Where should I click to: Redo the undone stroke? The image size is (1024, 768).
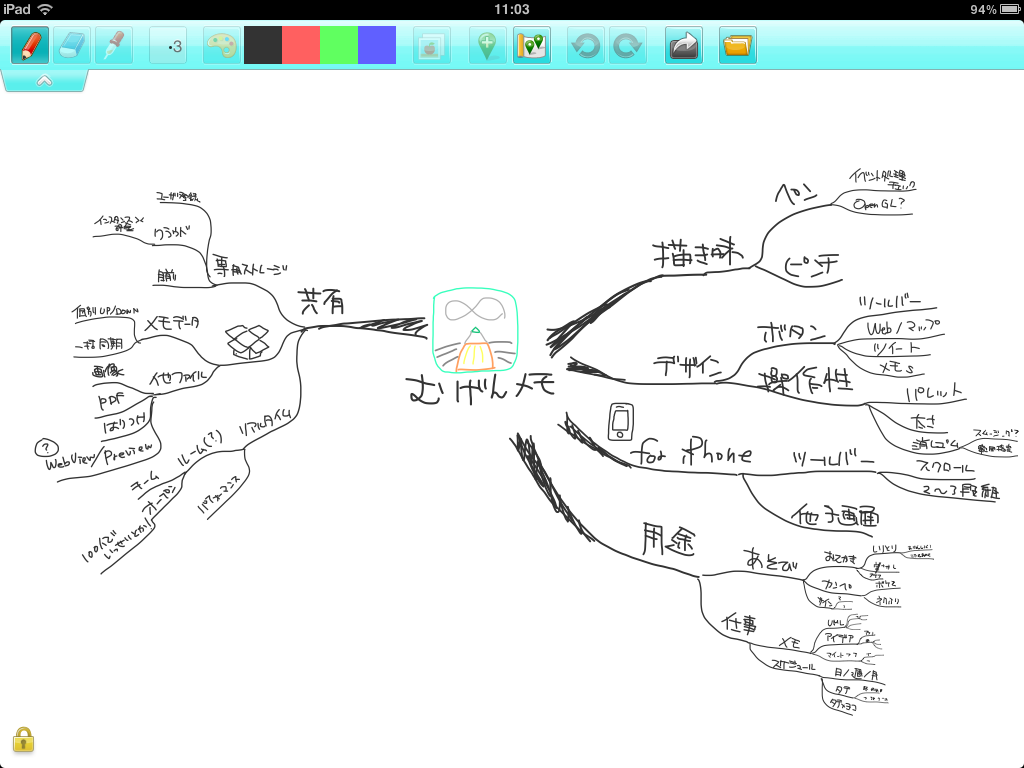coord(627,46)
